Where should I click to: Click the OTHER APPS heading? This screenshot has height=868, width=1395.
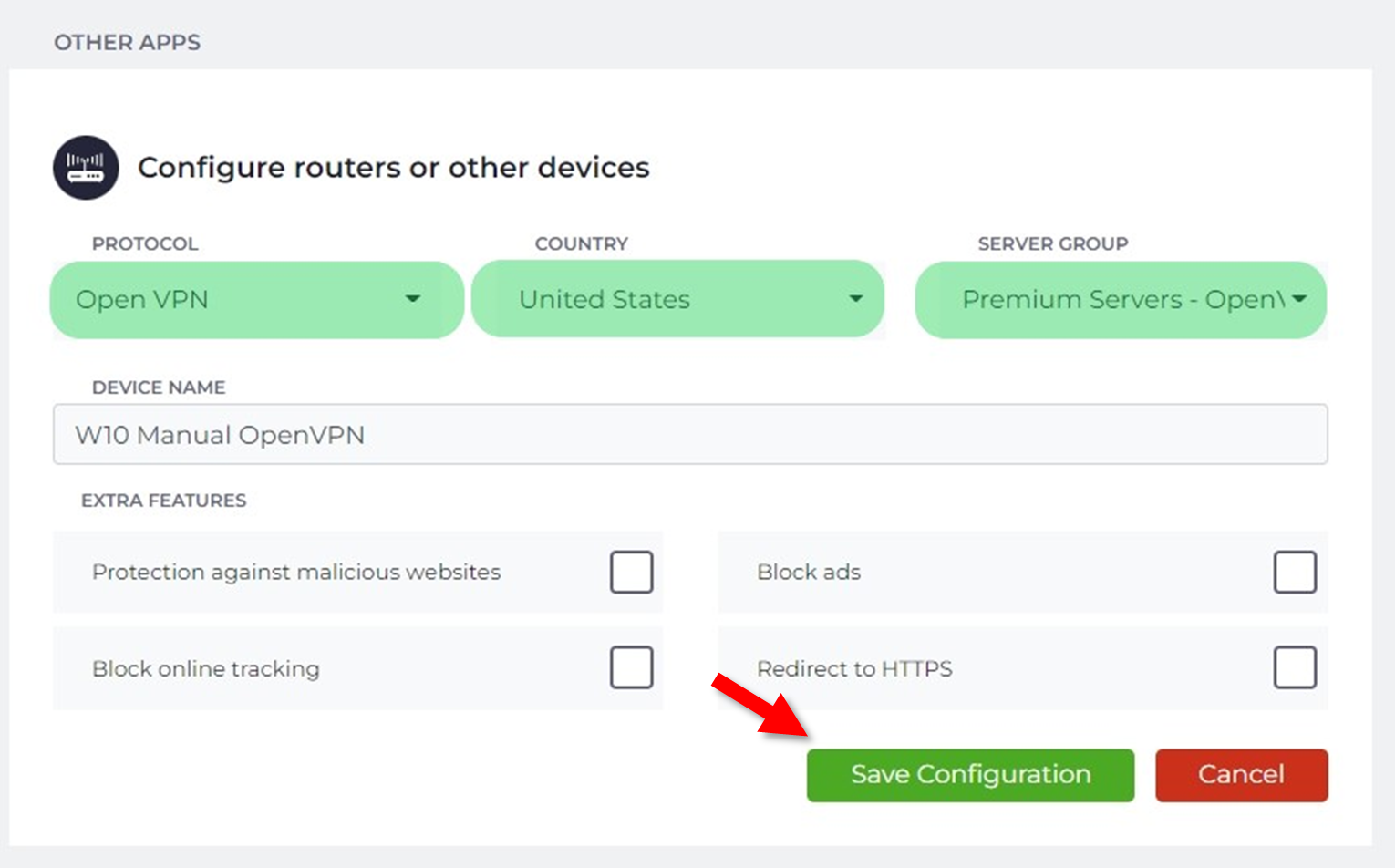point(127,42)
